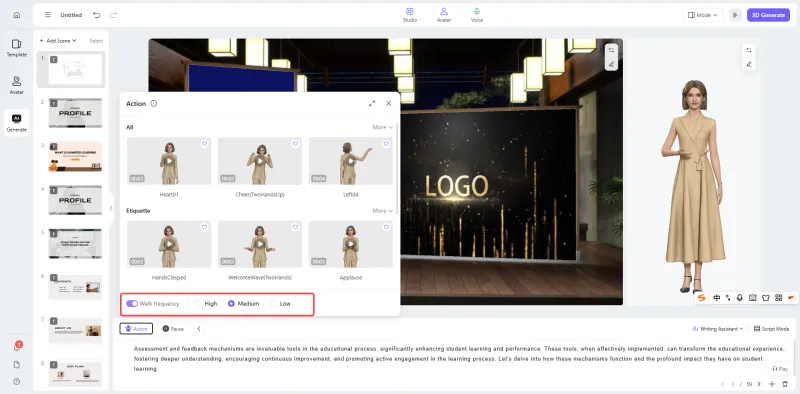Screen dimensions: 800x394
Task: Select the second PROFILE scene thumbnail
Action: [x=75, y=200]
